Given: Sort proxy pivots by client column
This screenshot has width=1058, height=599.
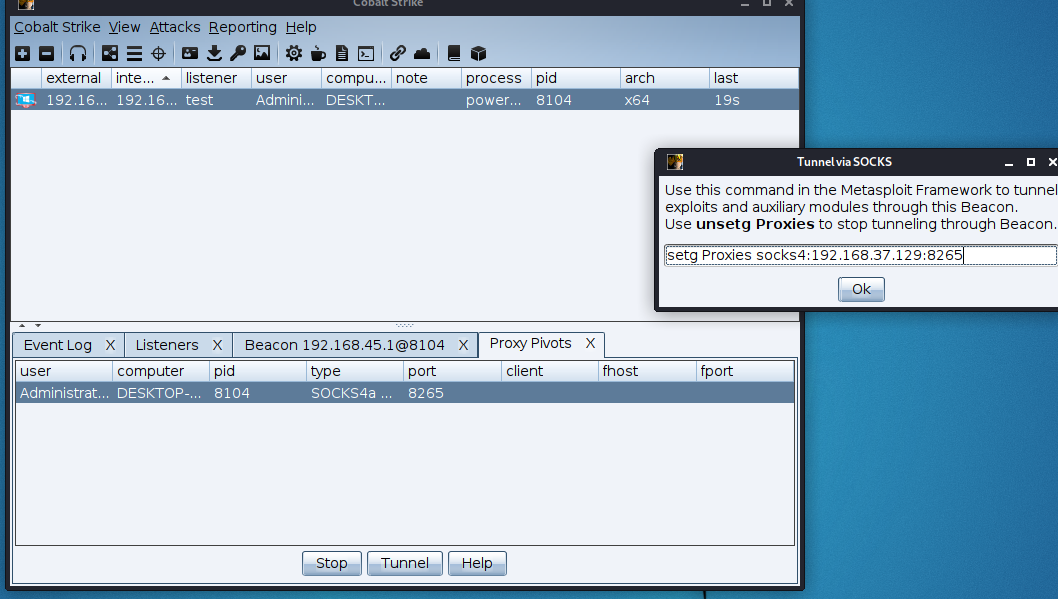Looking at the screenshot, I should tap(549, 372).
